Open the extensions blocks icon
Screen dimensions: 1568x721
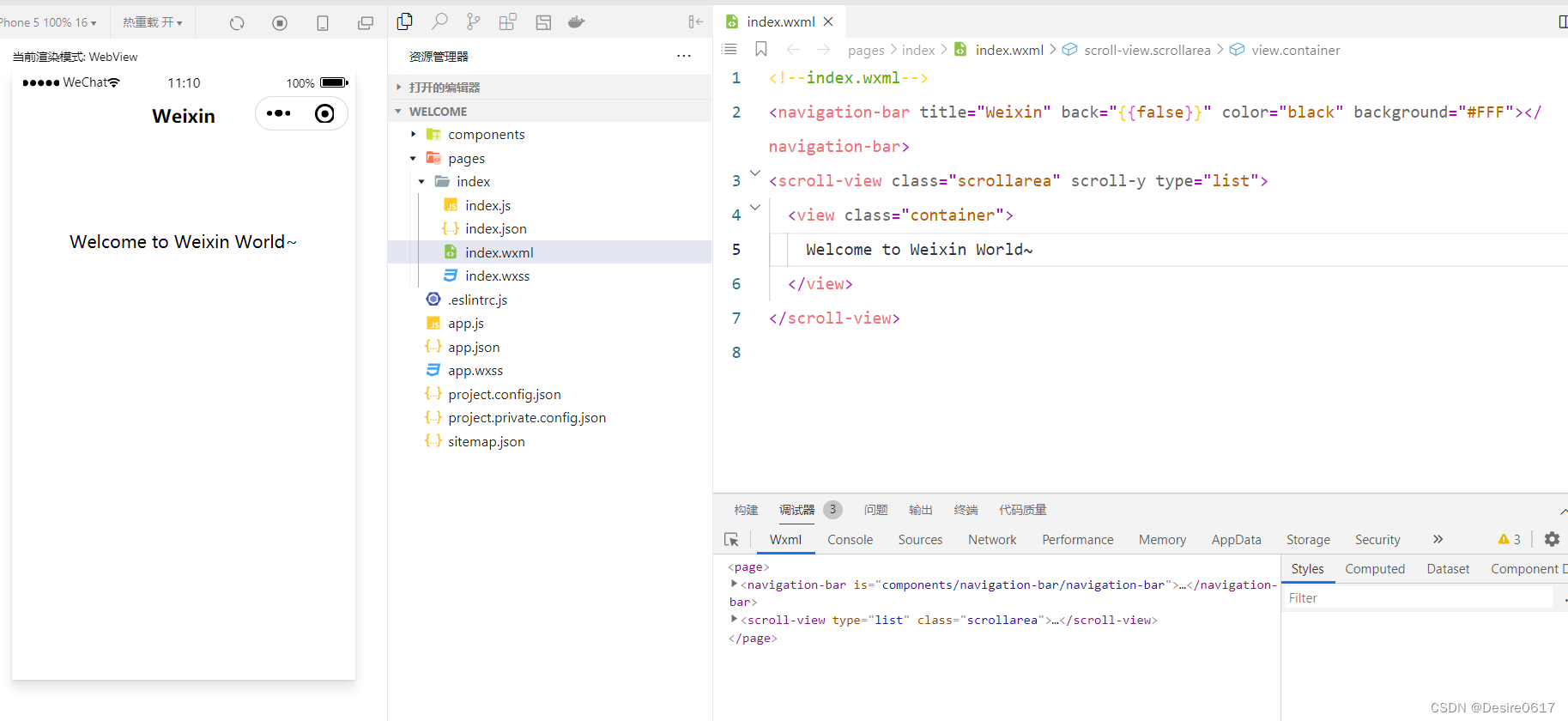(x=507, y=21)
